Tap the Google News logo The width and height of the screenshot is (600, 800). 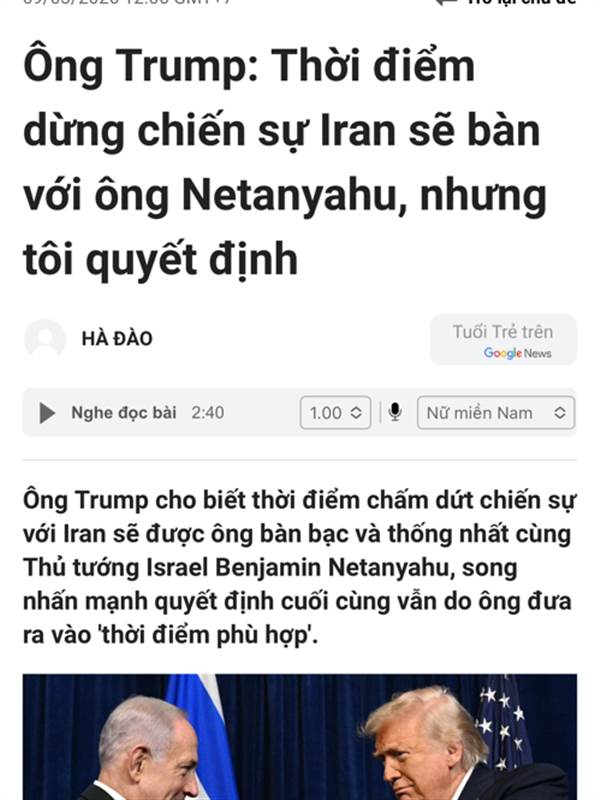click(517, 353)
